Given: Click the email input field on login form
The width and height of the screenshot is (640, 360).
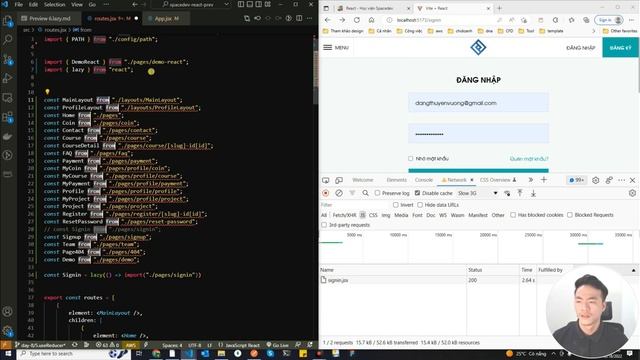Looking at the screenshot, I should point(478,103).
